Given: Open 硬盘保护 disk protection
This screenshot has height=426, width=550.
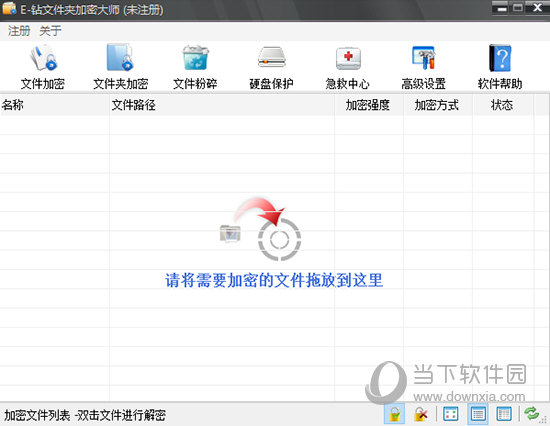Looking at the screenshot, I should point(271,67).
